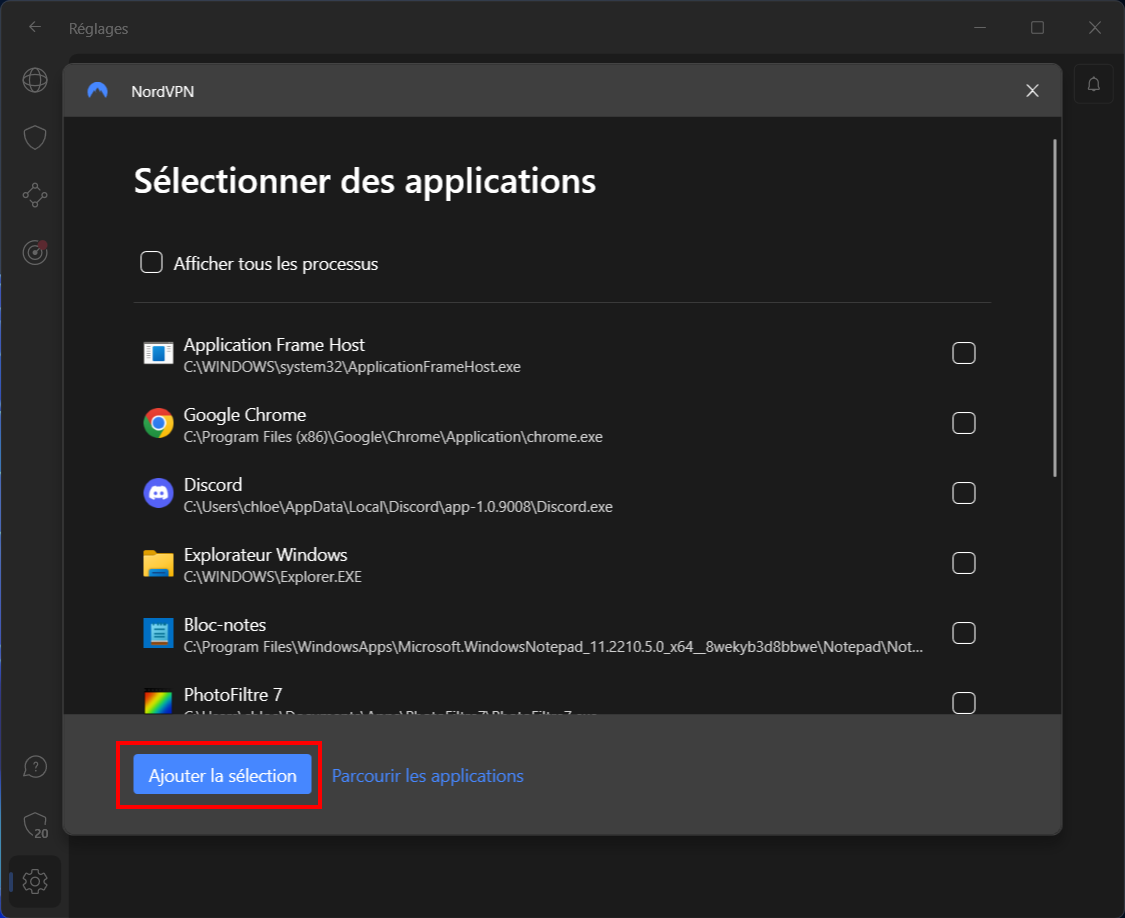Click the WindowsNotepad file path text
The height and width of the screenshot is (918, 1125).
click(553, 647)
